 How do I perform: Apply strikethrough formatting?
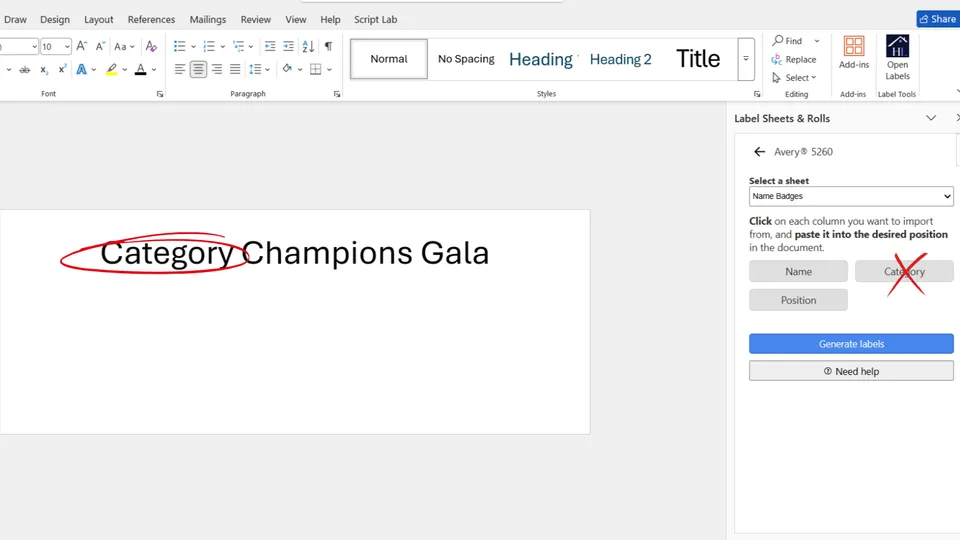click(24, 70)
